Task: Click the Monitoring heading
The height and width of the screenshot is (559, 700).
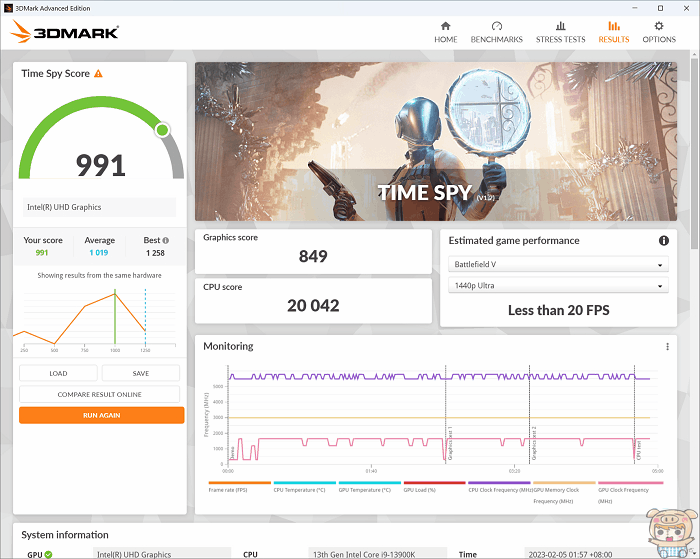Action: (228, 346)
